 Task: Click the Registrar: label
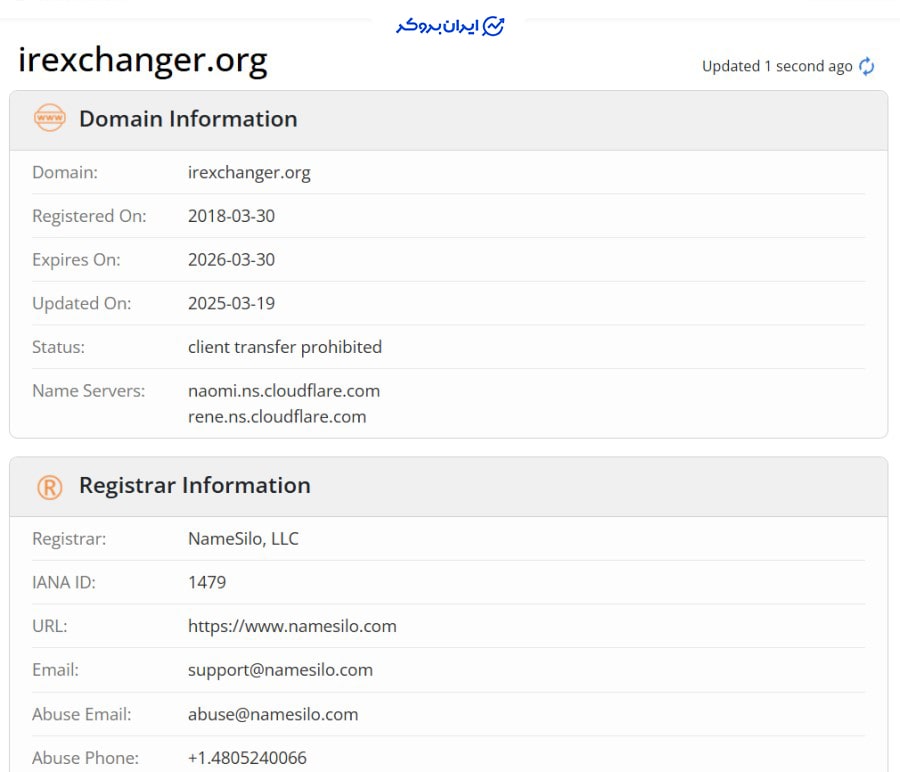point(69,539)
